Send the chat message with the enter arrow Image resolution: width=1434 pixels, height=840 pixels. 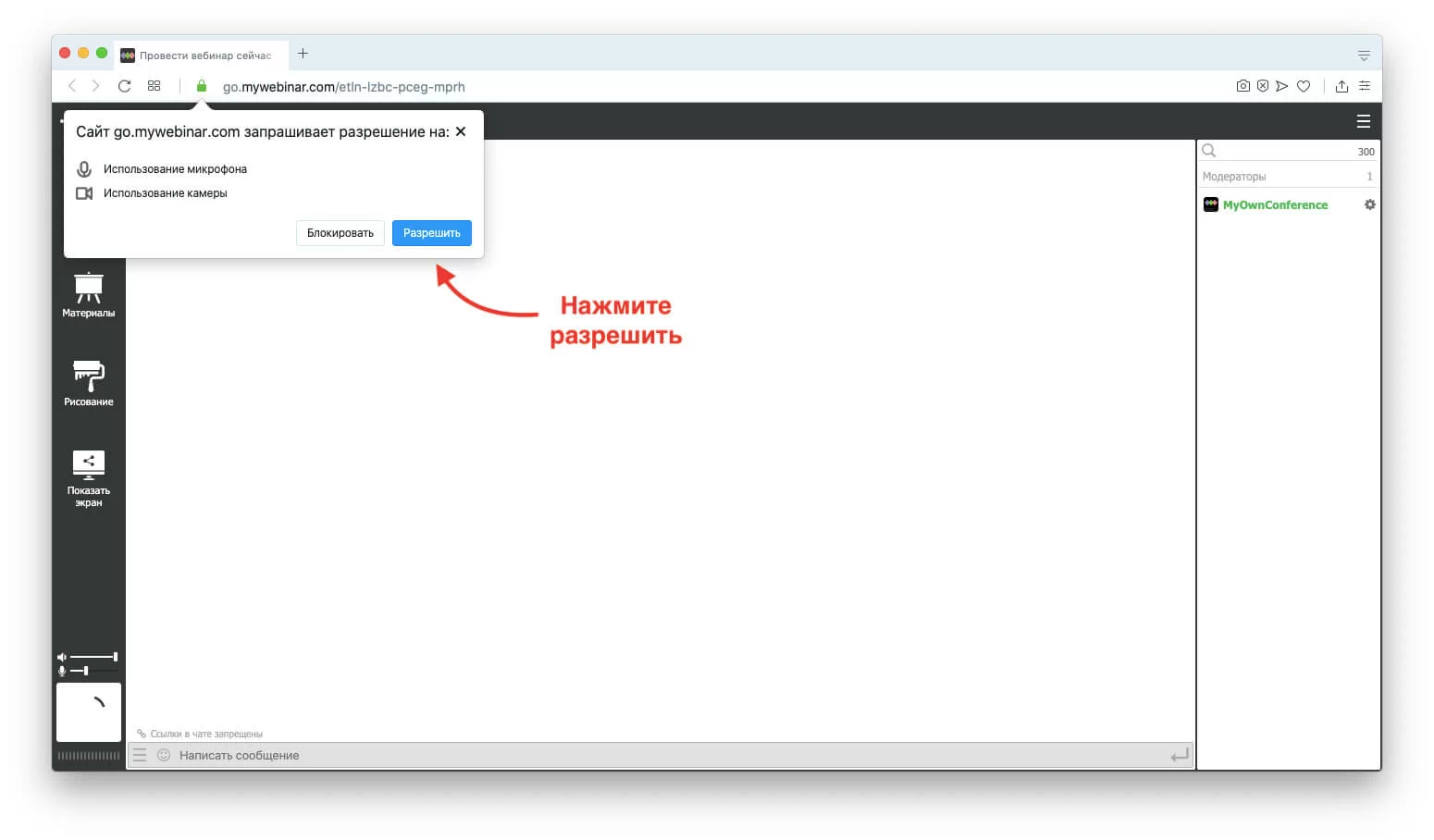[x=1179, y=756]
